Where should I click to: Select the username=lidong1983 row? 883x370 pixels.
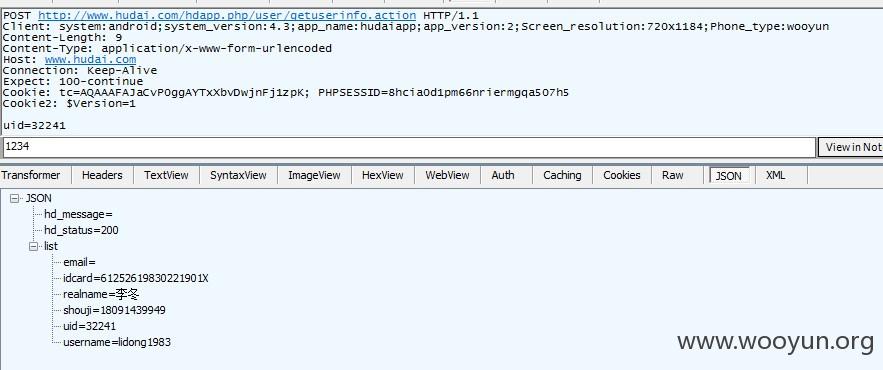point(117,342)
